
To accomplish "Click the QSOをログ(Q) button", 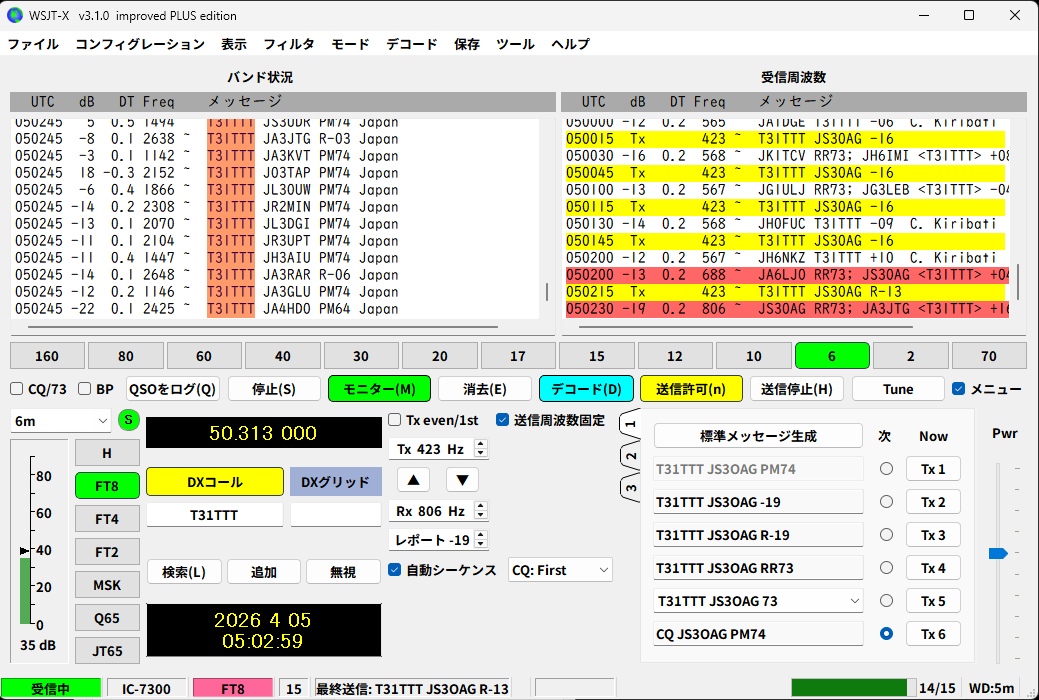I will pyautogui.click(x=173, y=389).
